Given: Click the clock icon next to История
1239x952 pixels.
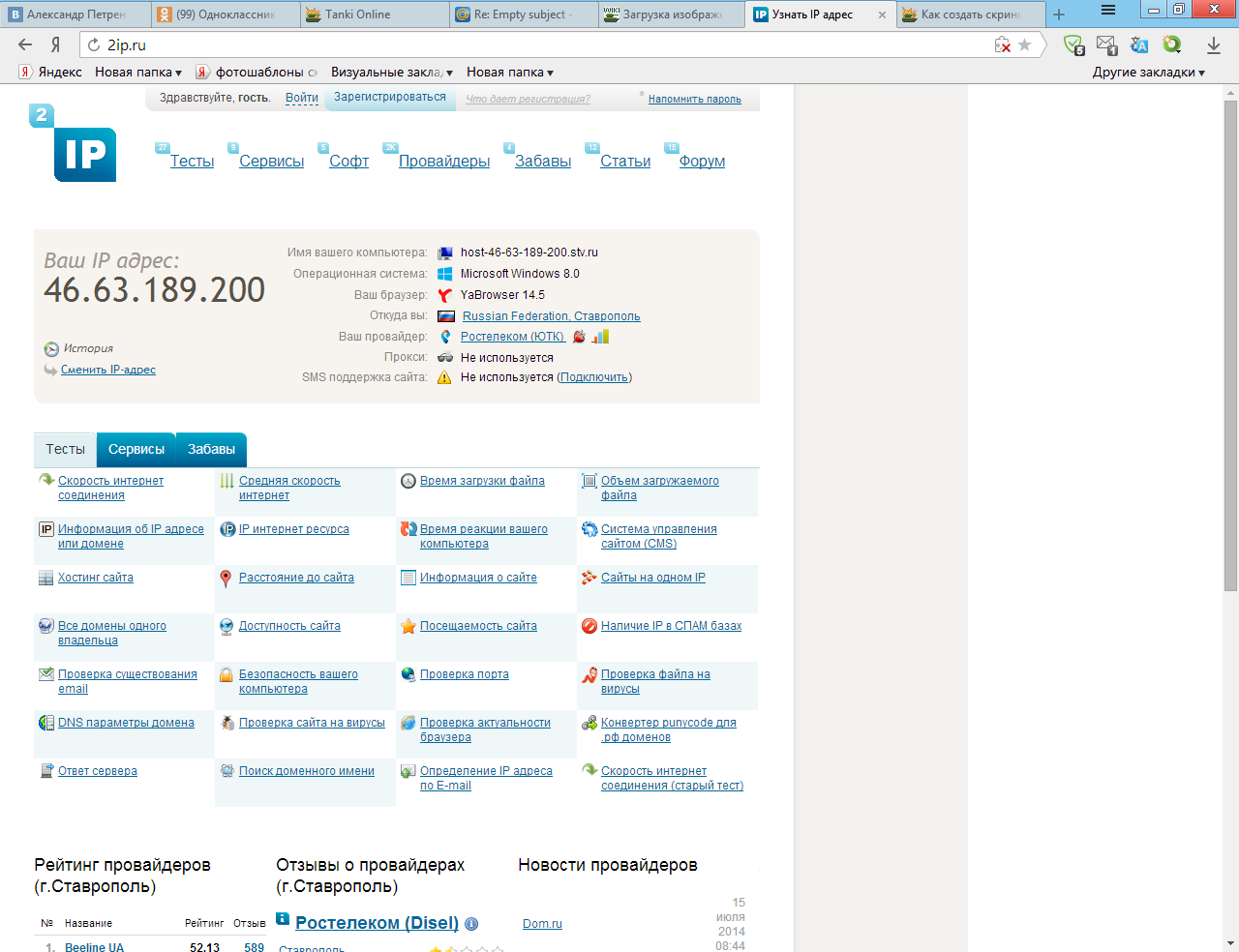Looking at the screenshot, I should point(51,349).
